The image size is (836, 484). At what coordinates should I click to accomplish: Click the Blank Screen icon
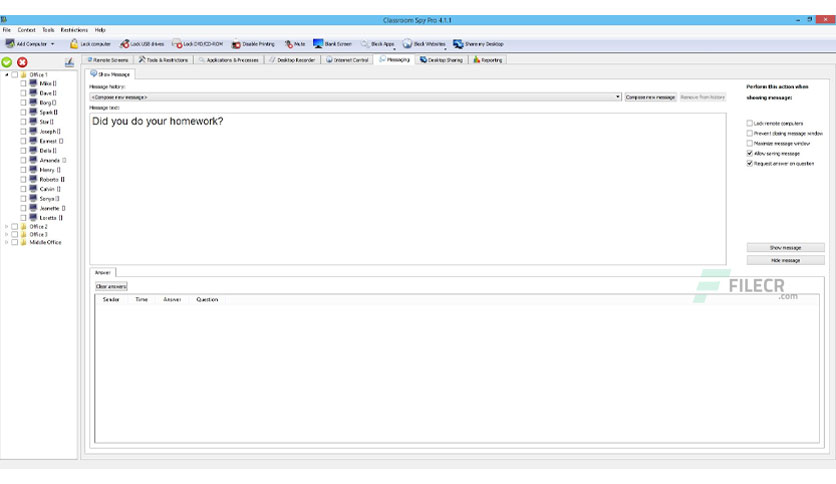pos(318,44)
